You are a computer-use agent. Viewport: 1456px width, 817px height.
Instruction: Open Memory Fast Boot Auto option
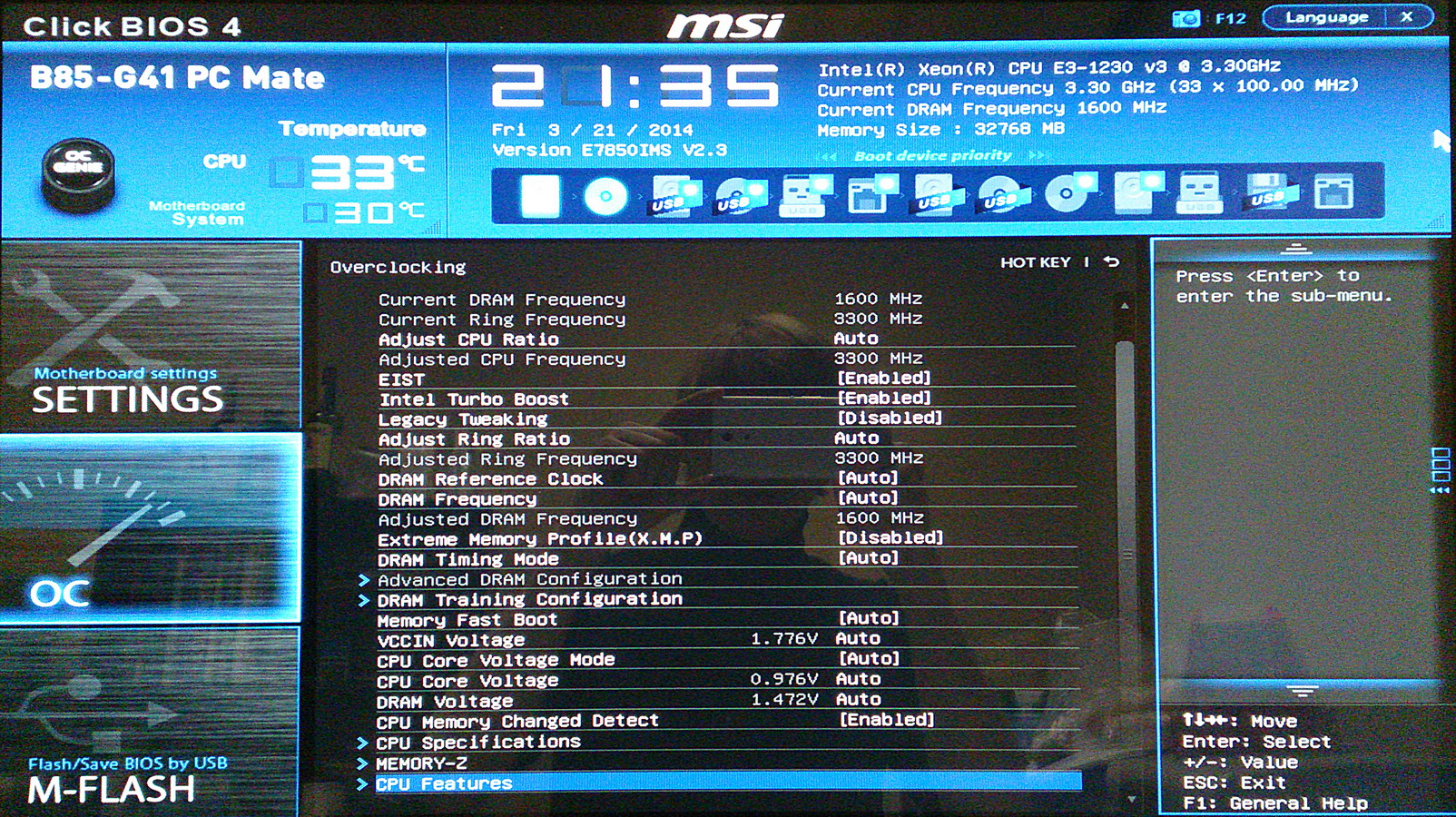(x=869, y=618)
